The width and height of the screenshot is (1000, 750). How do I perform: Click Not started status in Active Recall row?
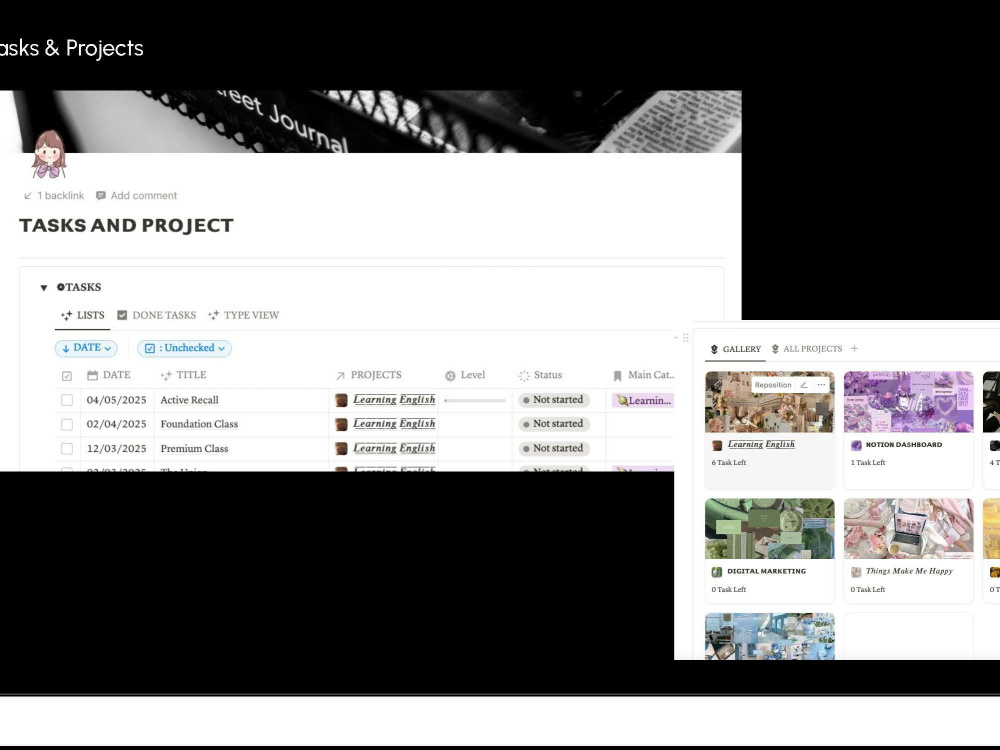coord(554,400)
